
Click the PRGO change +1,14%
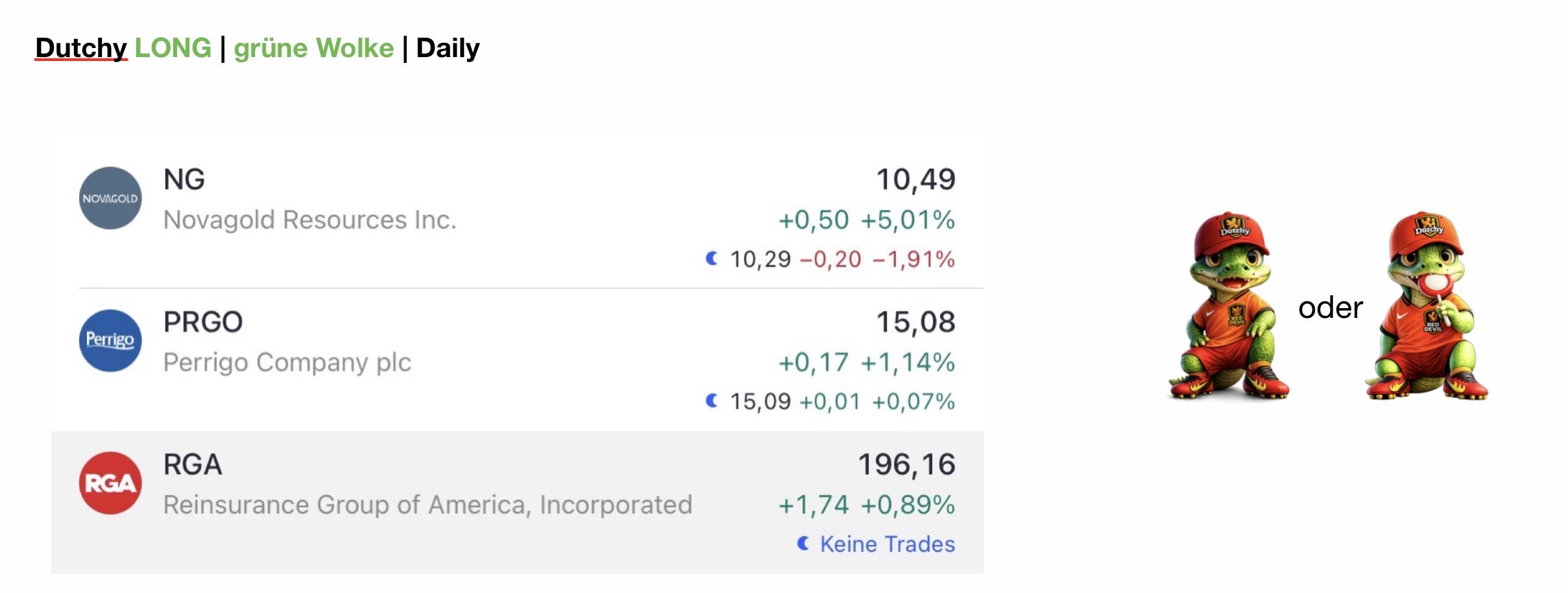click(x=908, y=363)
